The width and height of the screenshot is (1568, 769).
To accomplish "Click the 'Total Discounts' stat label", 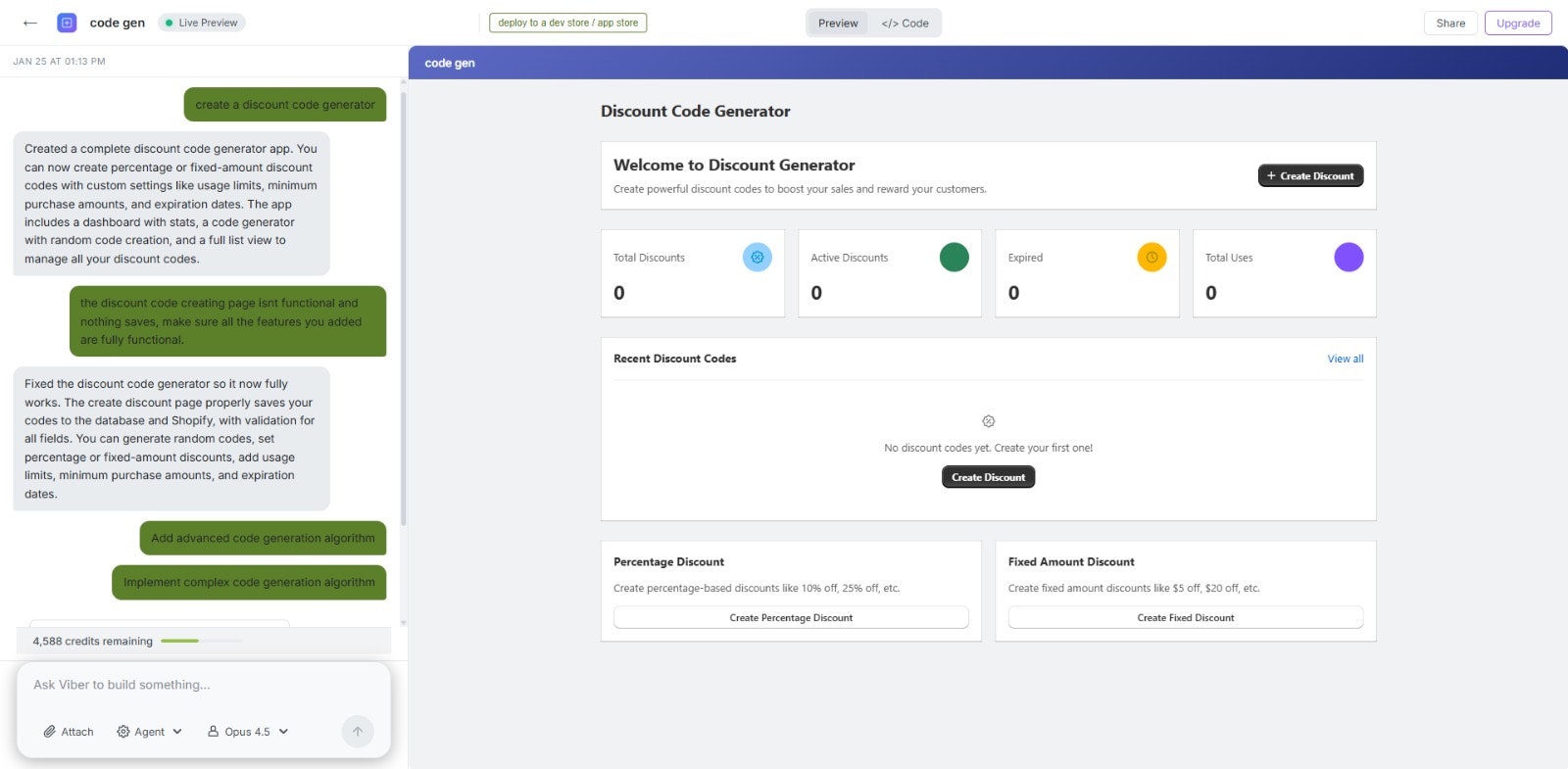I will (x=649, y=258).
